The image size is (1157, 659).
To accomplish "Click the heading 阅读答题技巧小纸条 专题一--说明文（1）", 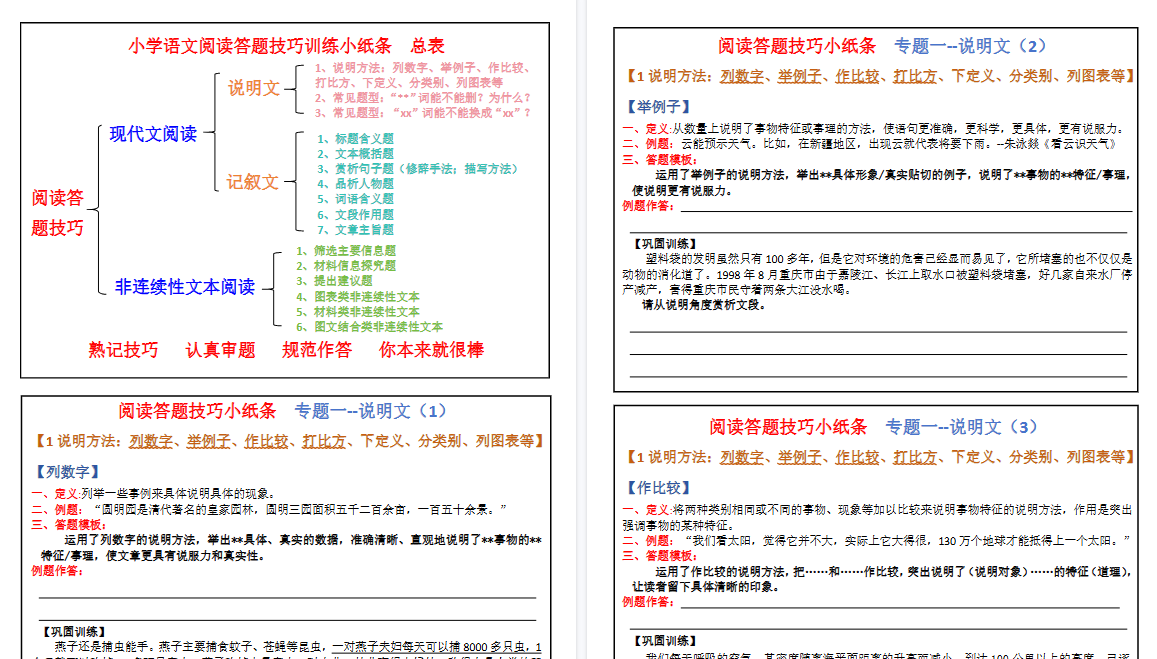I will (x=283, y=411).
